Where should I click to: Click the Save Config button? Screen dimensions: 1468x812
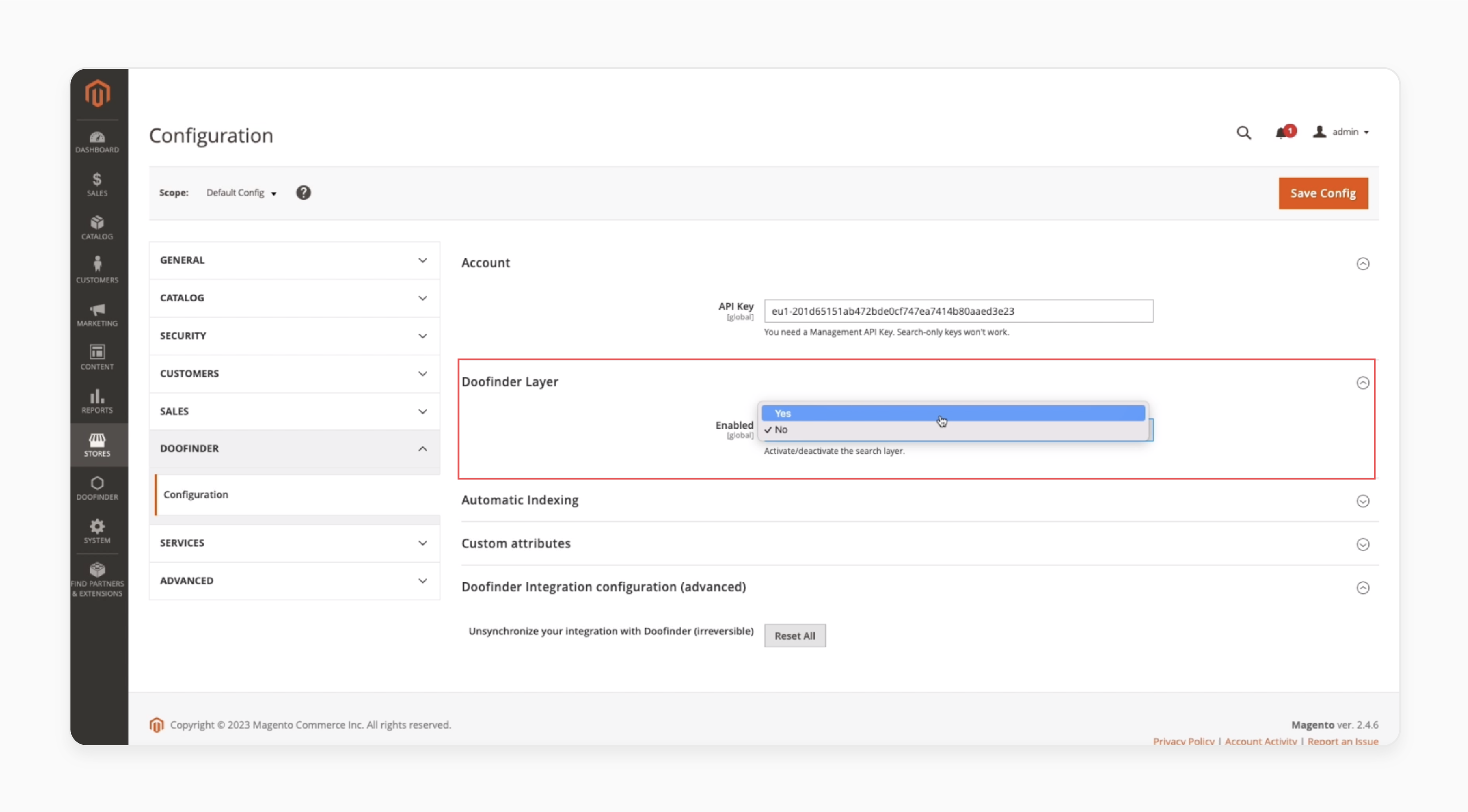(x=1323, y=193)
